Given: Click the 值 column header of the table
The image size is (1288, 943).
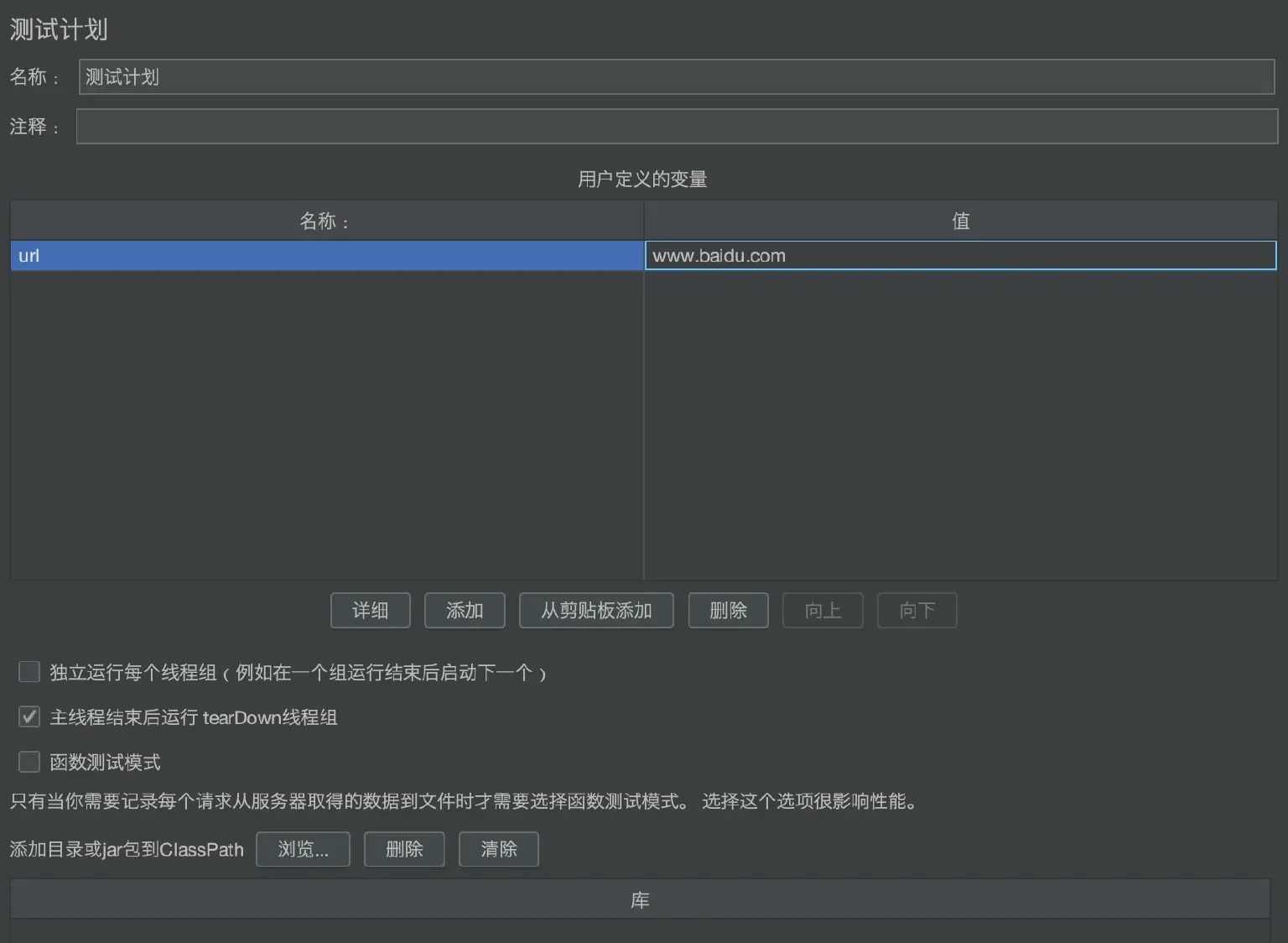Looking at the screenshot, I should [959, 221].
